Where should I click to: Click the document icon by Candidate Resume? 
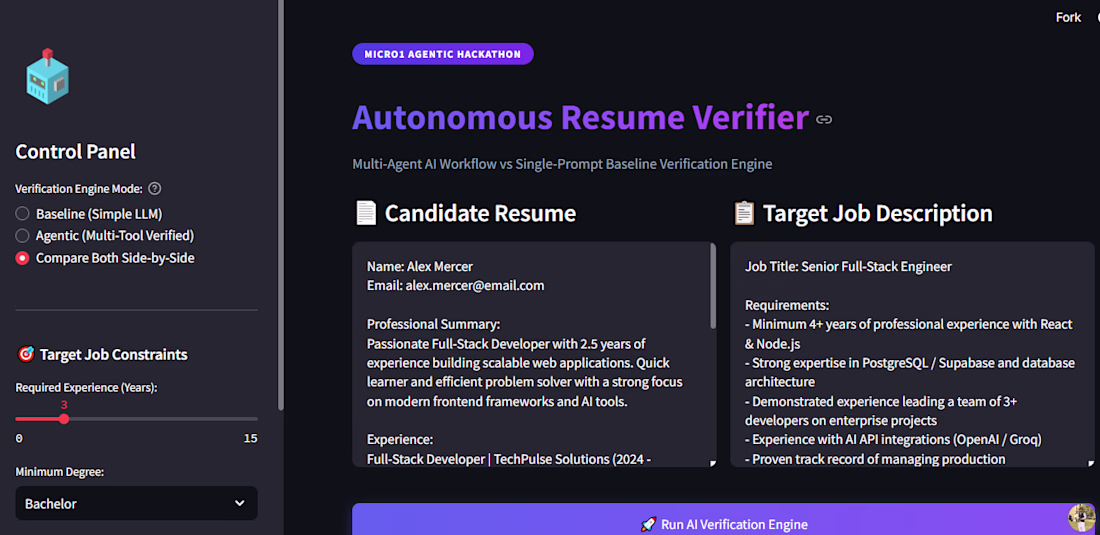click(x=365, y=213)
